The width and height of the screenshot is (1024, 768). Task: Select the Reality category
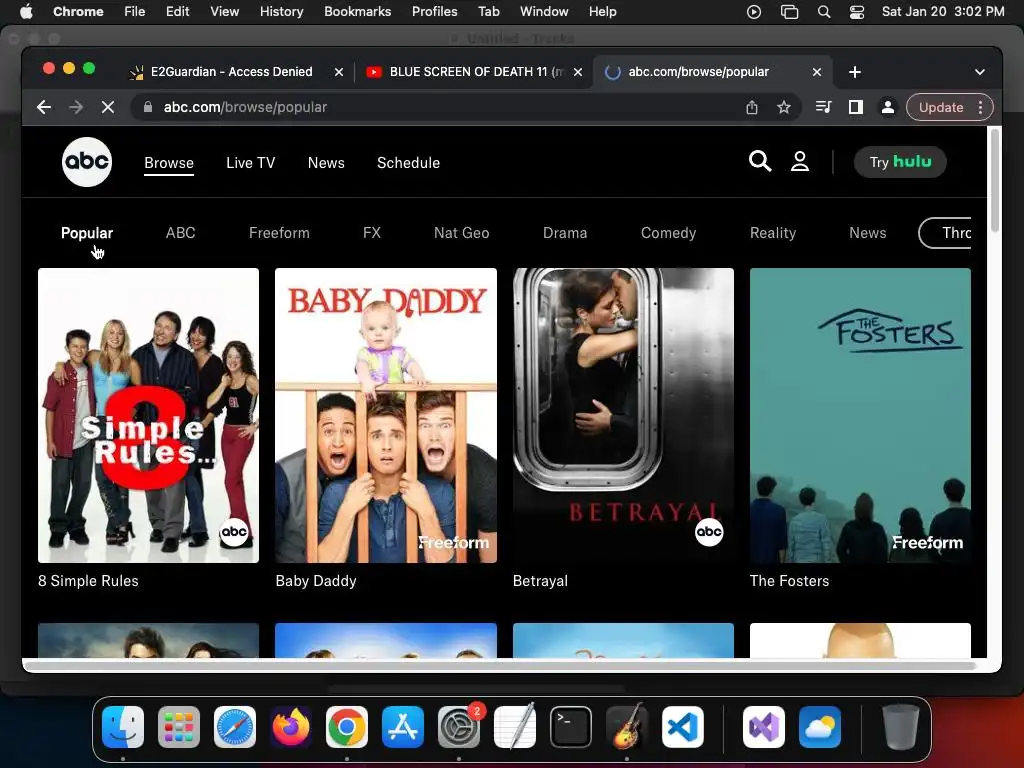773,233
